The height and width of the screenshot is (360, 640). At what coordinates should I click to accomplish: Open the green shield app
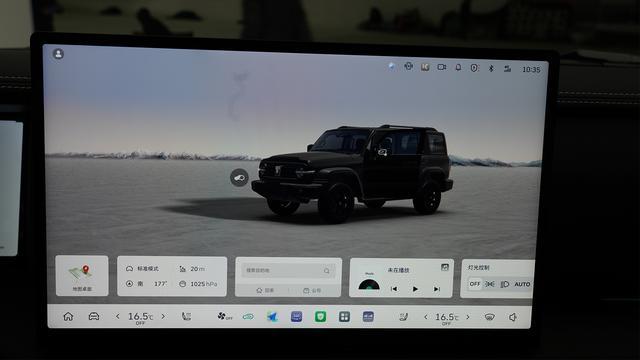(320, 316)
